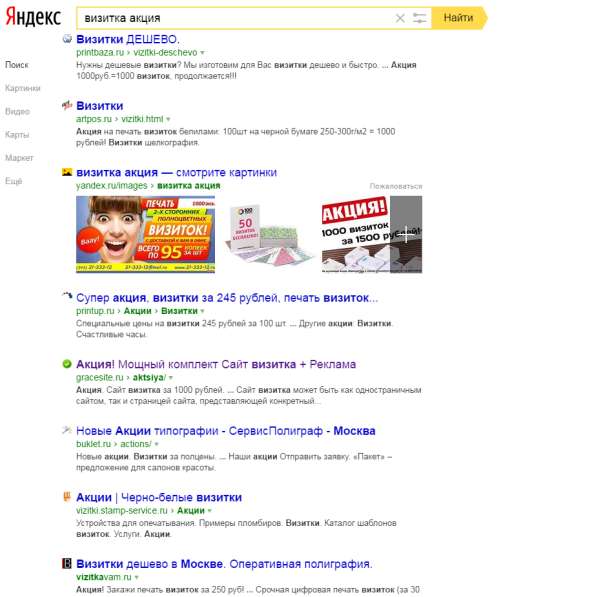Show more images via plus overlay
The height and width of the screenshot is (597, 594).
click(x=406, y=234)
